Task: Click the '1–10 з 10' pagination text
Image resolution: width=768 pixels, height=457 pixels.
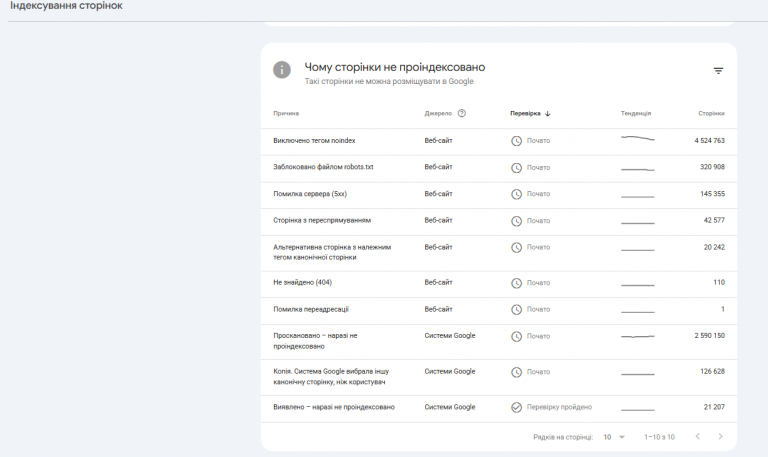Action: tap(659, 437)
